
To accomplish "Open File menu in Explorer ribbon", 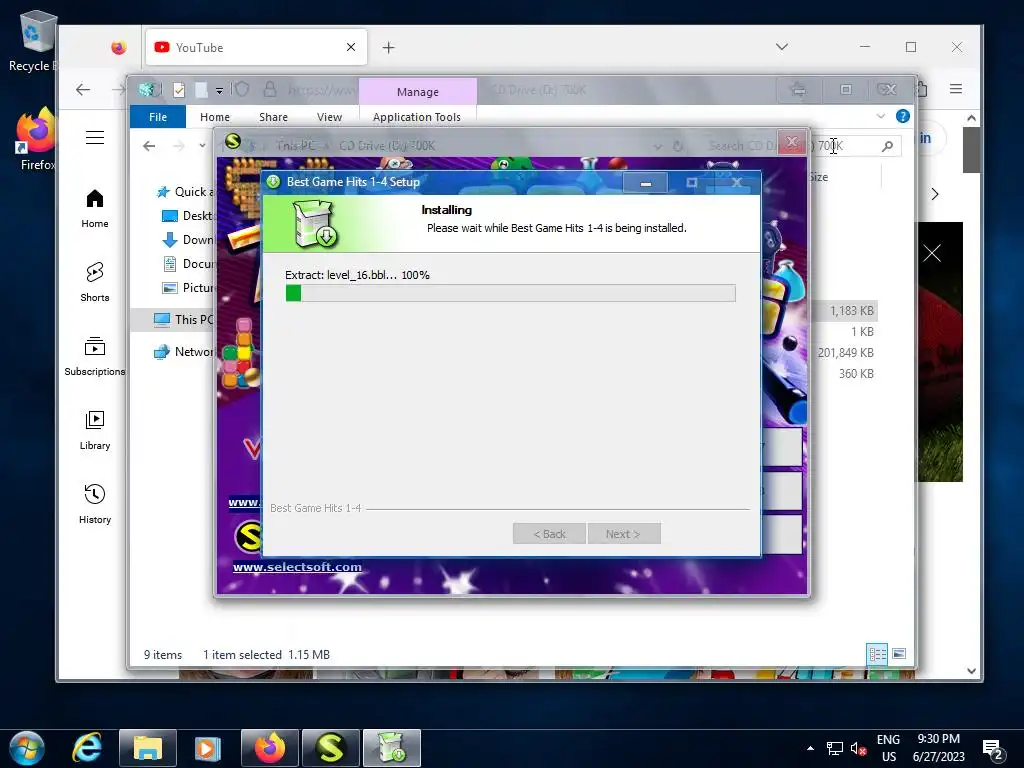I will 158,117.
